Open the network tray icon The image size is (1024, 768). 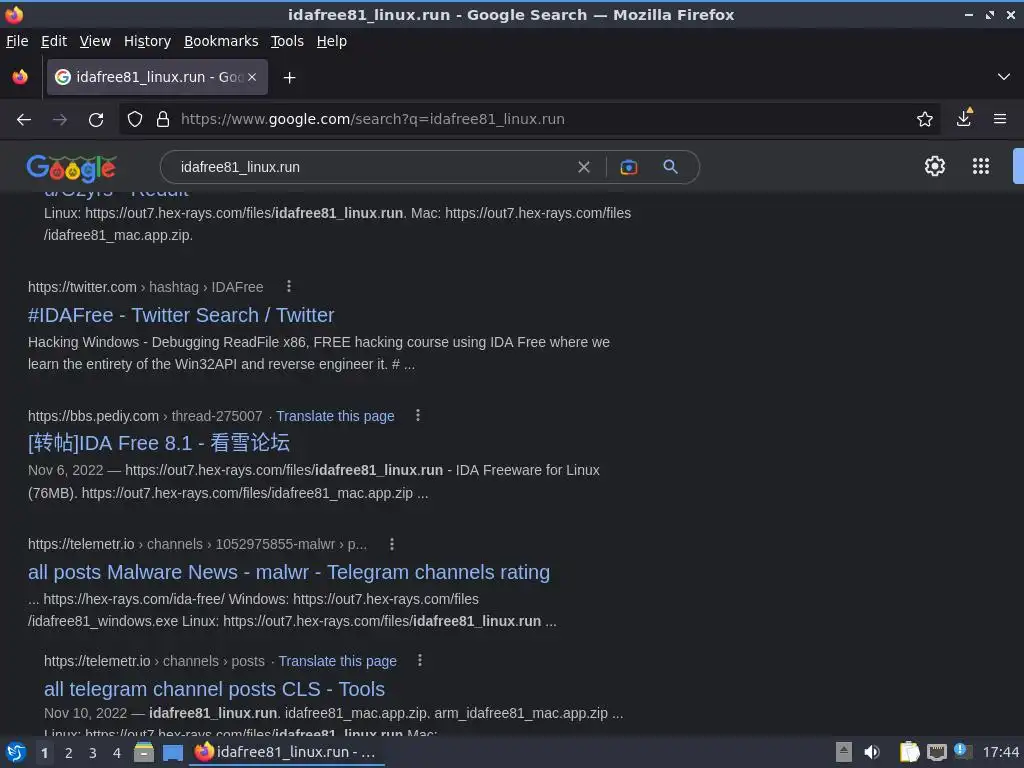click(936, 752)
